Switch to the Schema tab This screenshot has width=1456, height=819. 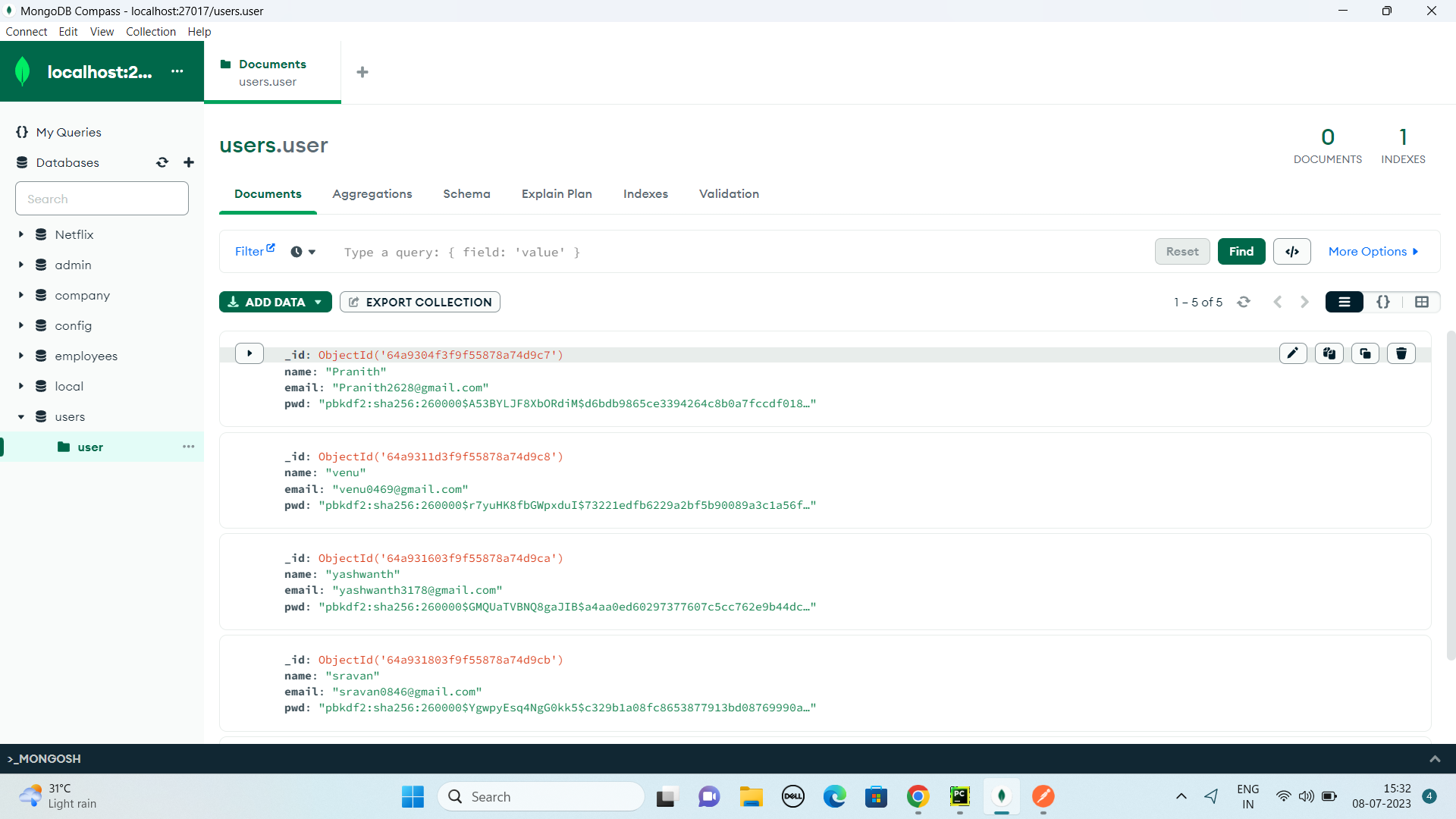click(466, 194)
